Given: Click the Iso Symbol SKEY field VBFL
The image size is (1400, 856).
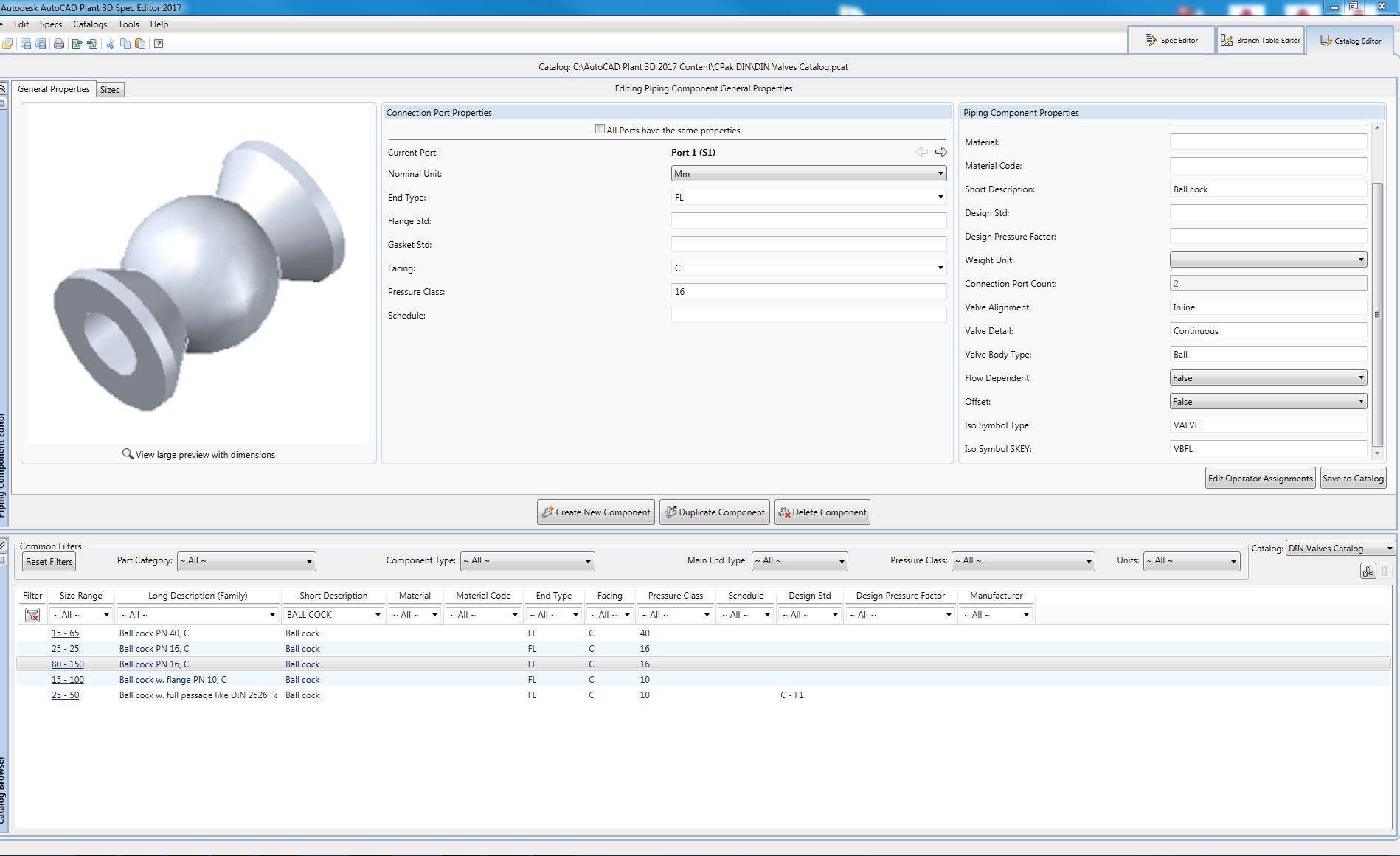Looking at the screenshot, I should click(x=1268, y=449).
